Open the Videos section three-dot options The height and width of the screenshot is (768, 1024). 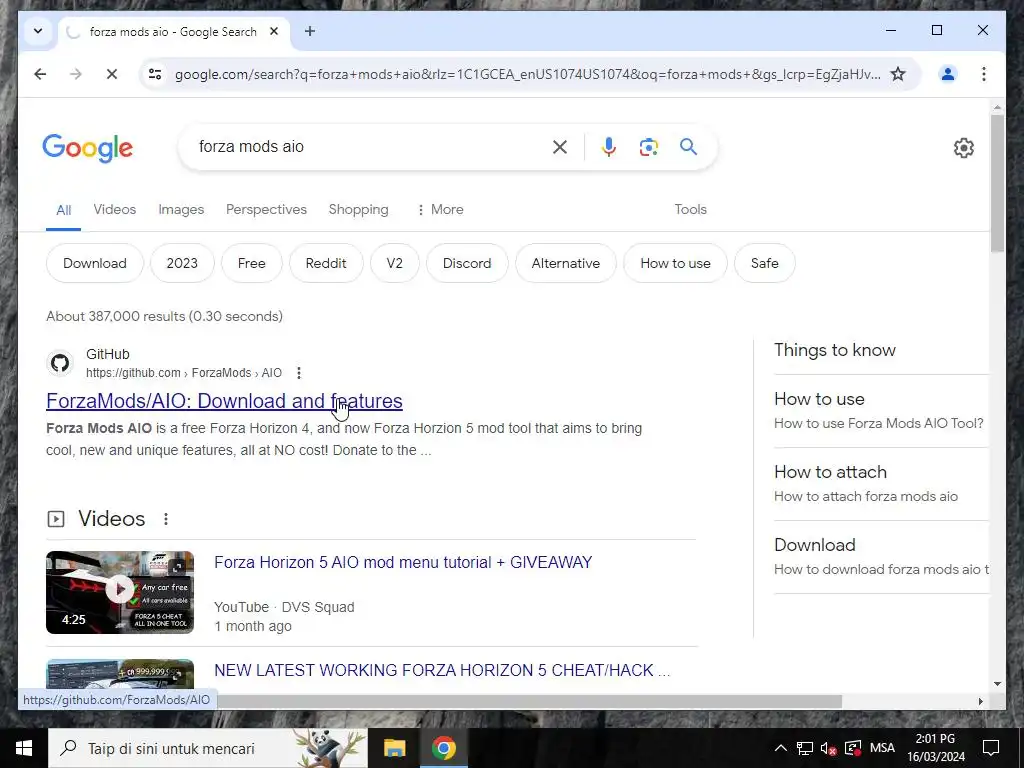point(166,519)
